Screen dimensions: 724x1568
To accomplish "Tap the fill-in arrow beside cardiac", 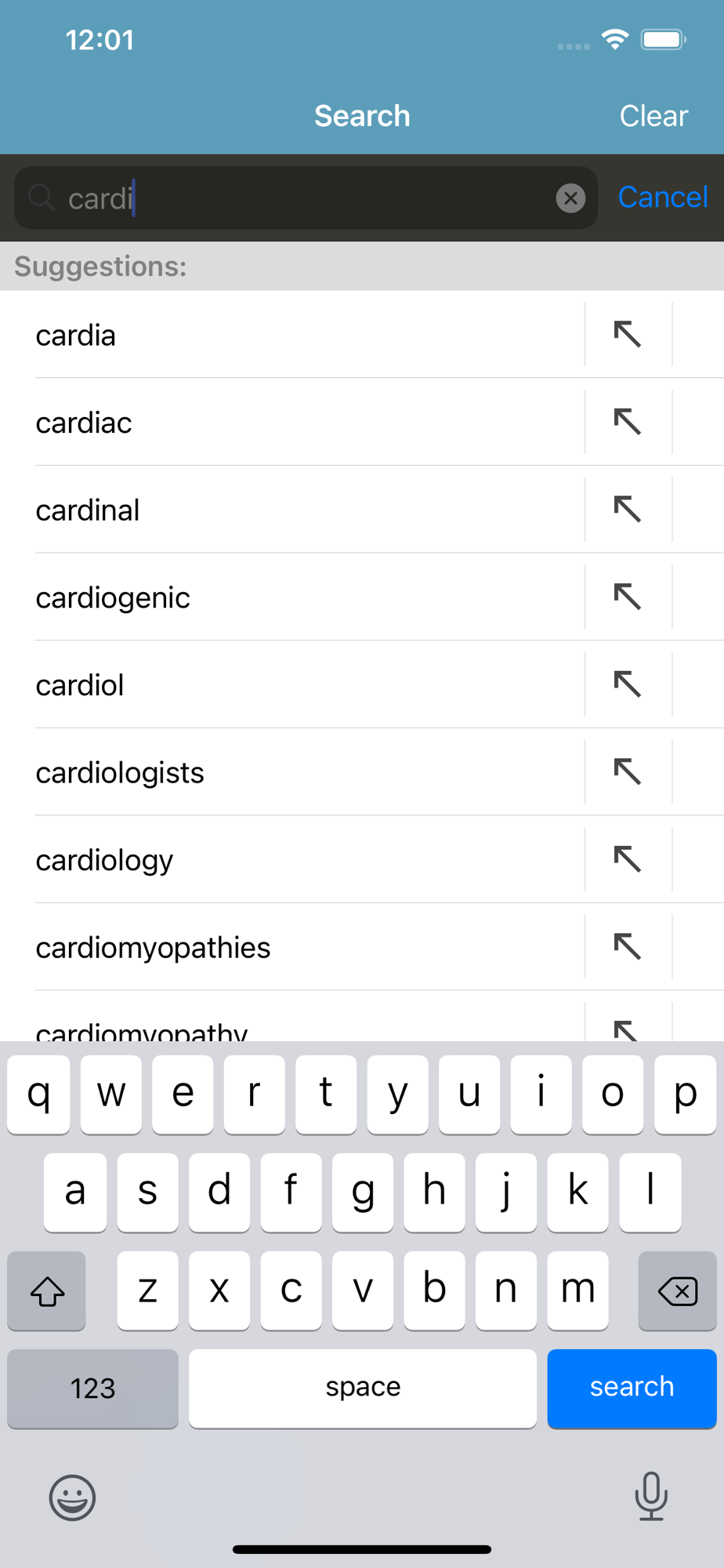I will 628,423.
